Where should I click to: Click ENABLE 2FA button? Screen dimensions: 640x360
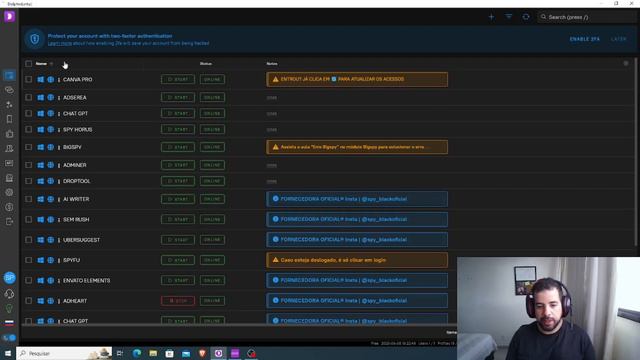pyautogui.click(x=585, y=39)
